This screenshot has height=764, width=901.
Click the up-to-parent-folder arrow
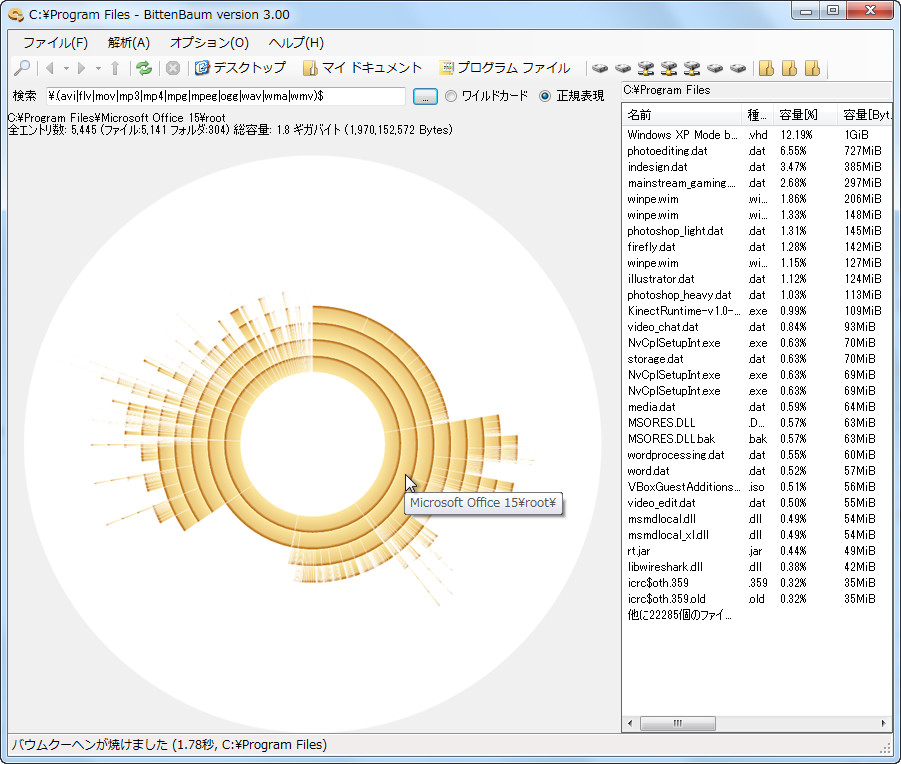click(115, 68)
